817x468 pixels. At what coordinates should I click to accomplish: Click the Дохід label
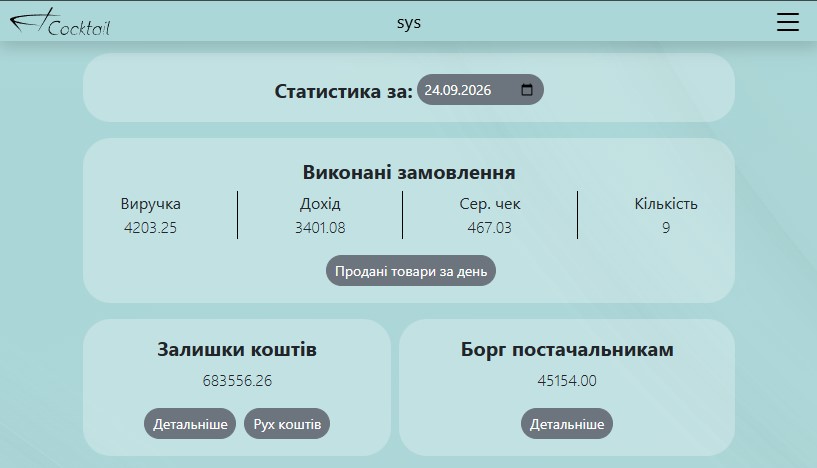pyautogui.click(x=320, y=203)
